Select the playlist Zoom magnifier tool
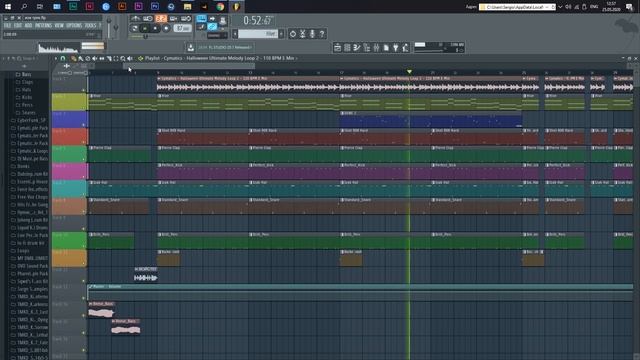The height and width of the screenshot is (360, 640). [123, 58]
